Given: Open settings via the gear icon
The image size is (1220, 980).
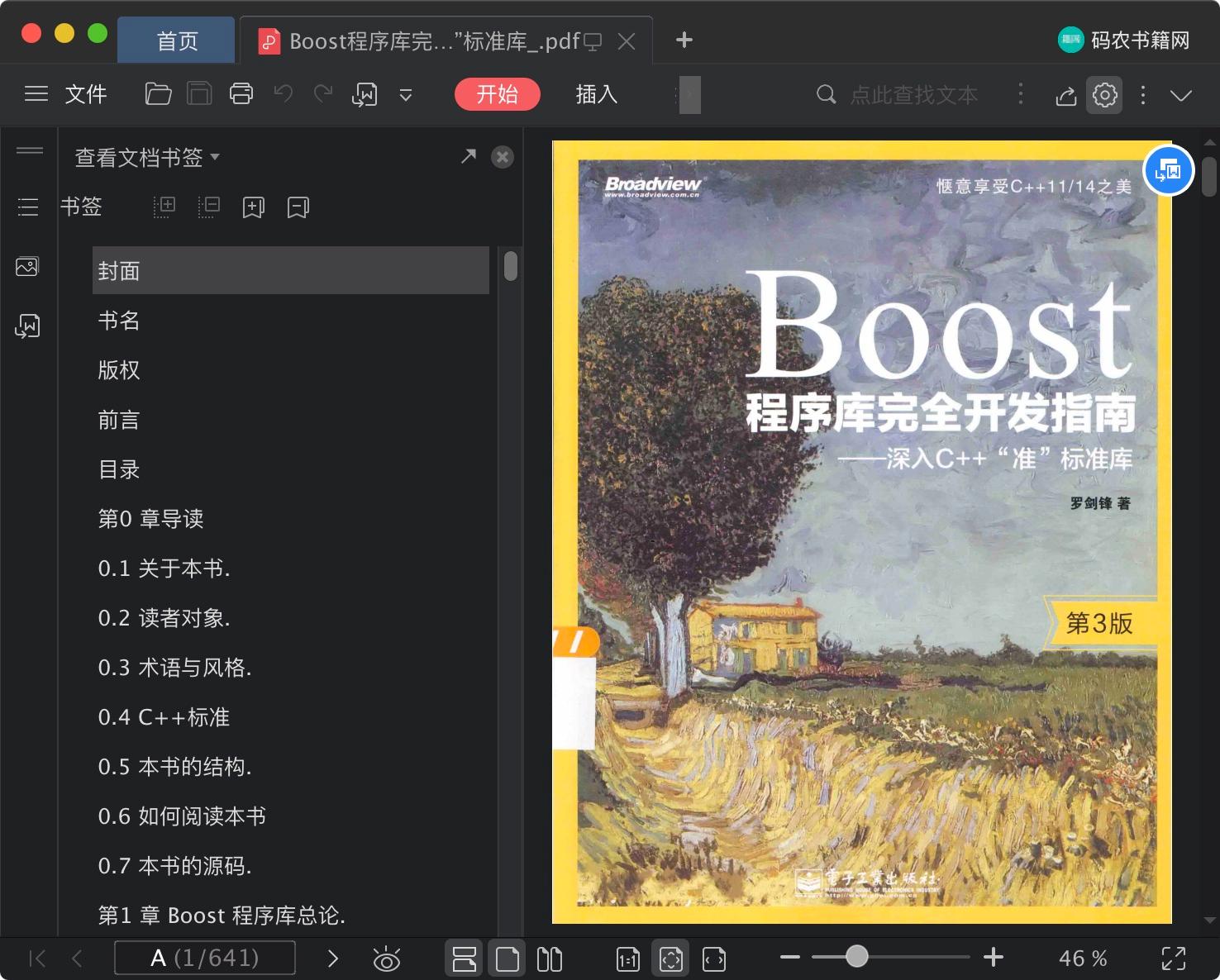Looking at the screenshot, I should [1105, 95].
